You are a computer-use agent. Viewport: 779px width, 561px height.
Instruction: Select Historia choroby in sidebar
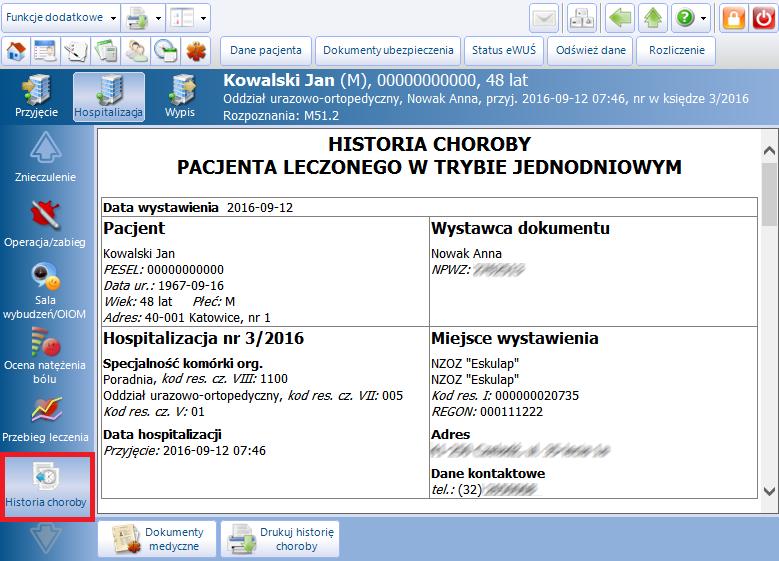point(46,485)
